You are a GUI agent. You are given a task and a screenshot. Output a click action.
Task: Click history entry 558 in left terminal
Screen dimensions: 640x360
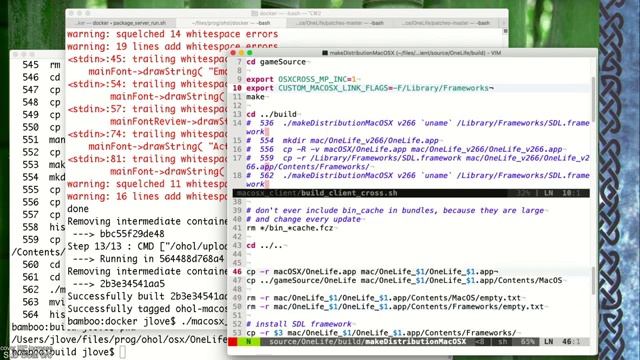43,227
